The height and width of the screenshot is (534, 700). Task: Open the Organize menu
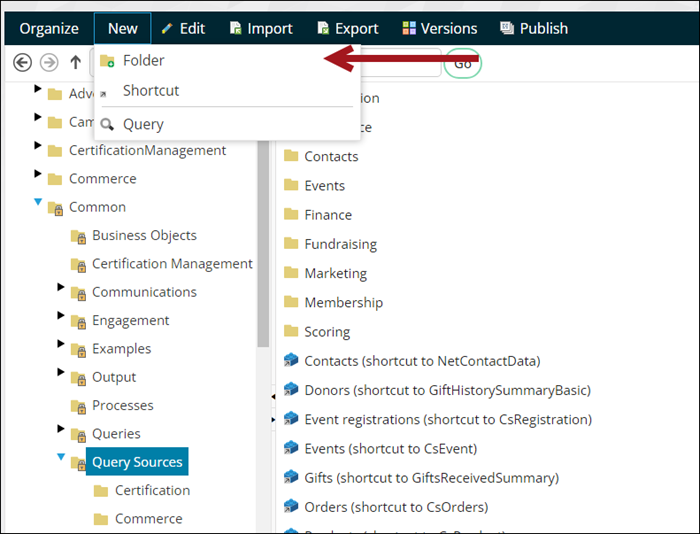coord(49,29)
